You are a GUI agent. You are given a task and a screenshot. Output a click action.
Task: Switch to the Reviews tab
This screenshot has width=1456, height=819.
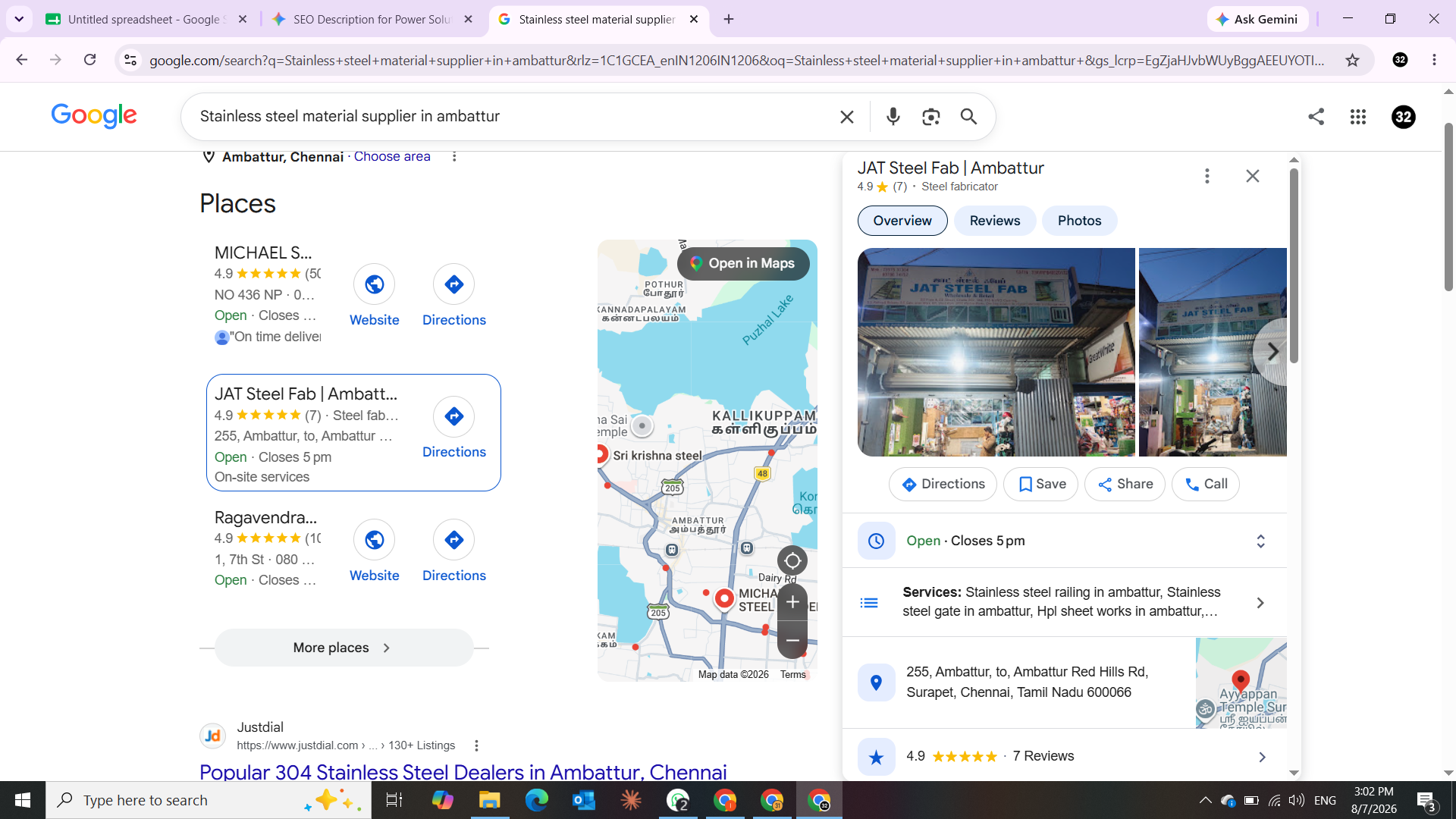(x=995, y=221)
